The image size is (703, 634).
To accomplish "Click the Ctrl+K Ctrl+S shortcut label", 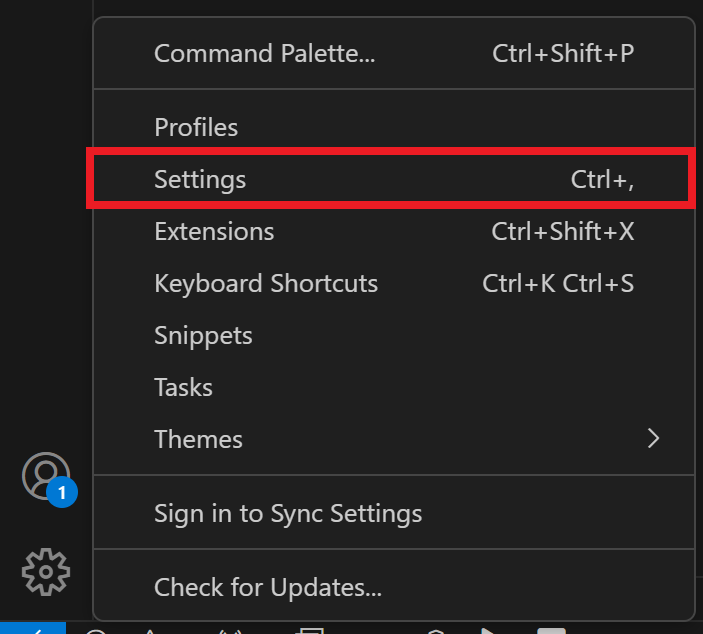I will (558, 283).
